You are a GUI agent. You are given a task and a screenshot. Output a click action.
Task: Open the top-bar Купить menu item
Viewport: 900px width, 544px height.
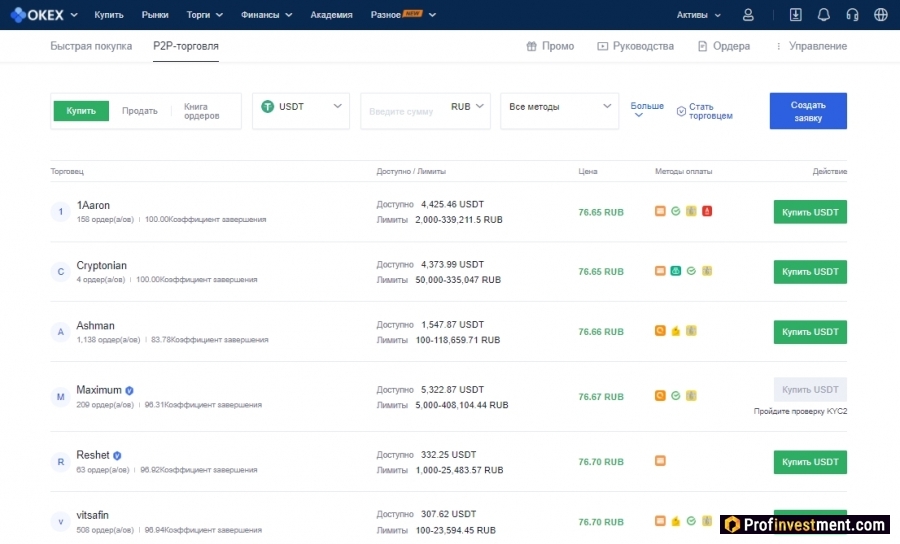[x=108, y=15]
